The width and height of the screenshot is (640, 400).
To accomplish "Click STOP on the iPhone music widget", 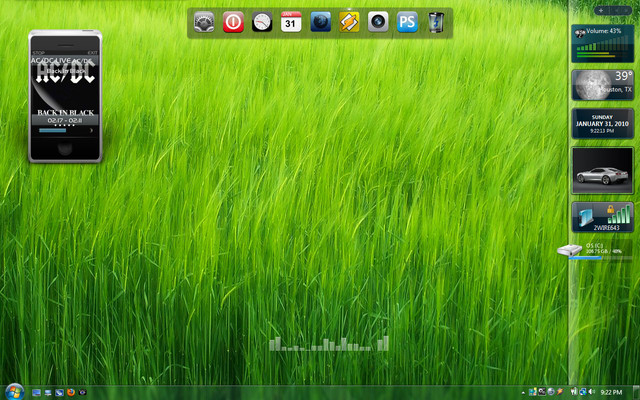I will 38,53.
